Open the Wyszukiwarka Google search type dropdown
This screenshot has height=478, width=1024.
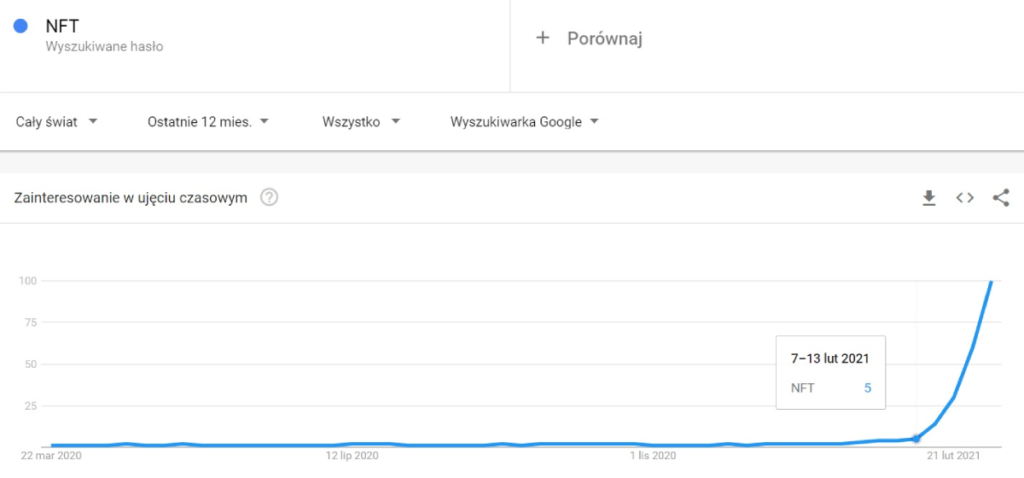(x=524, y=121)
